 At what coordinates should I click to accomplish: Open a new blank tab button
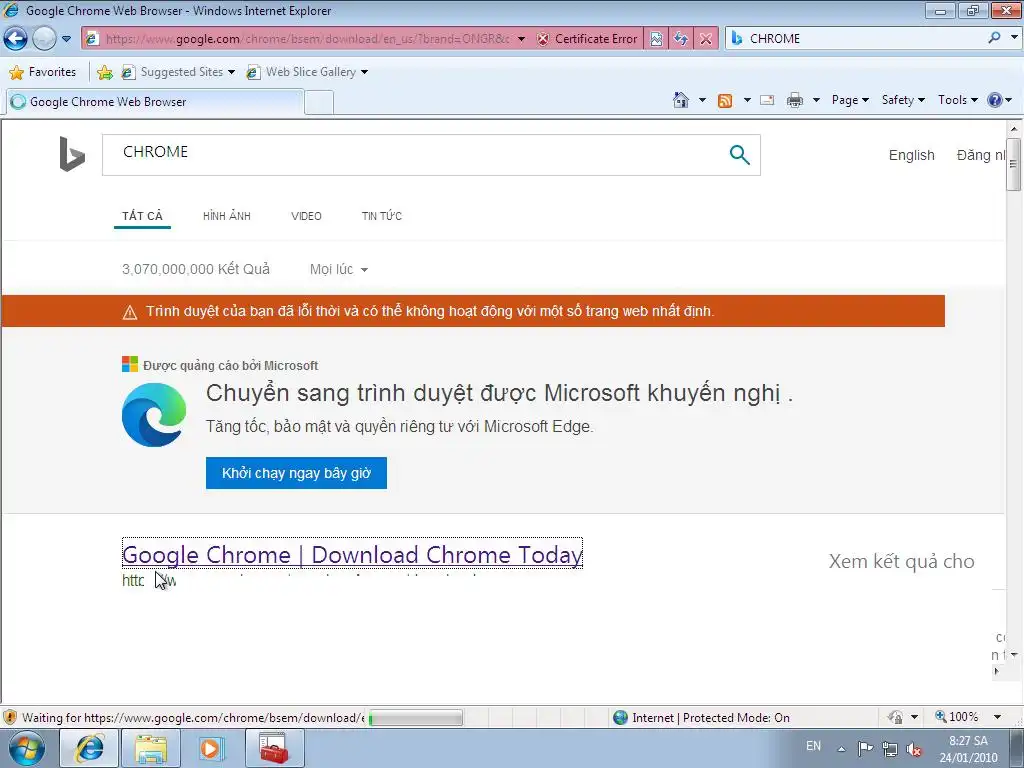[319, 103]
